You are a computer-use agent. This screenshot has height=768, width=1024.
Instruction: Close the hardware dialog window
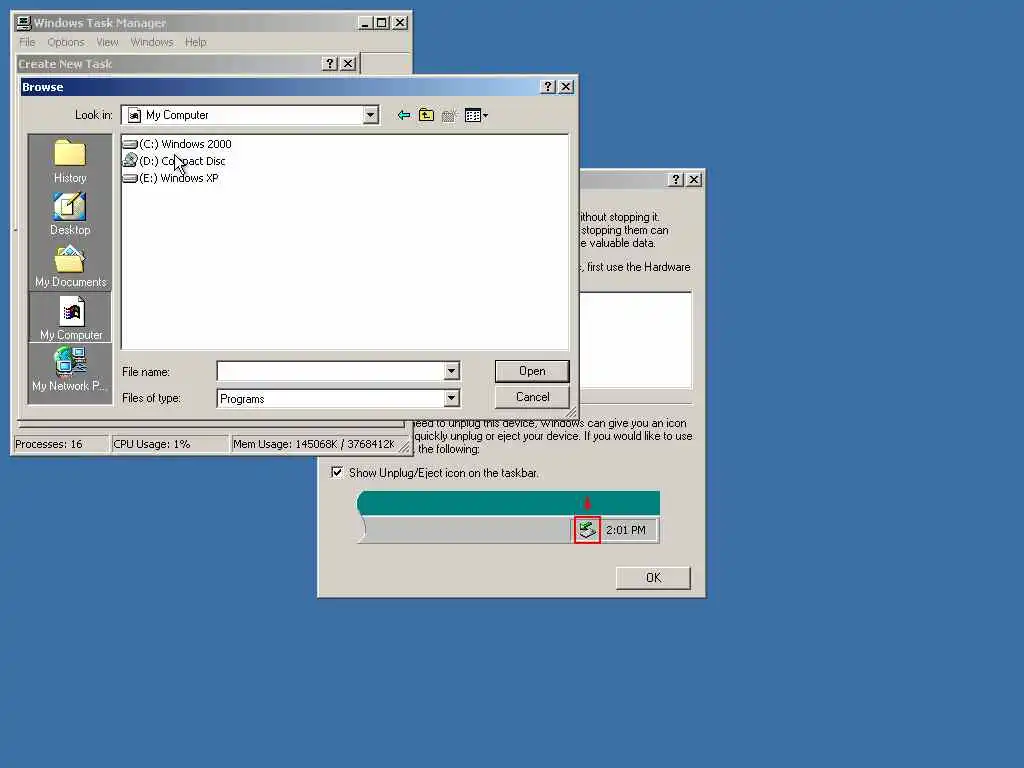point(694,180)
